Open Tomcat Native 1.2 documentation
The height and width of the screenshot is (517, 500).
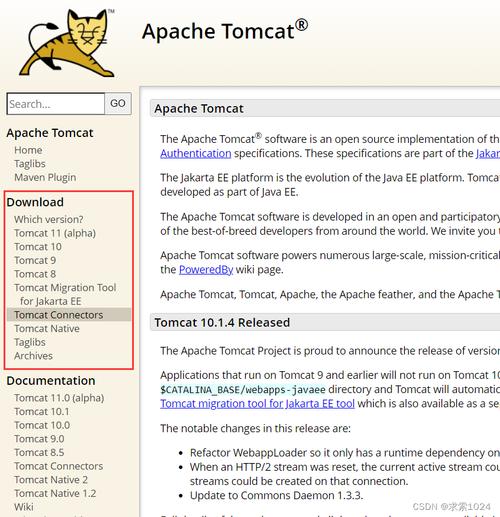(55, 494)
